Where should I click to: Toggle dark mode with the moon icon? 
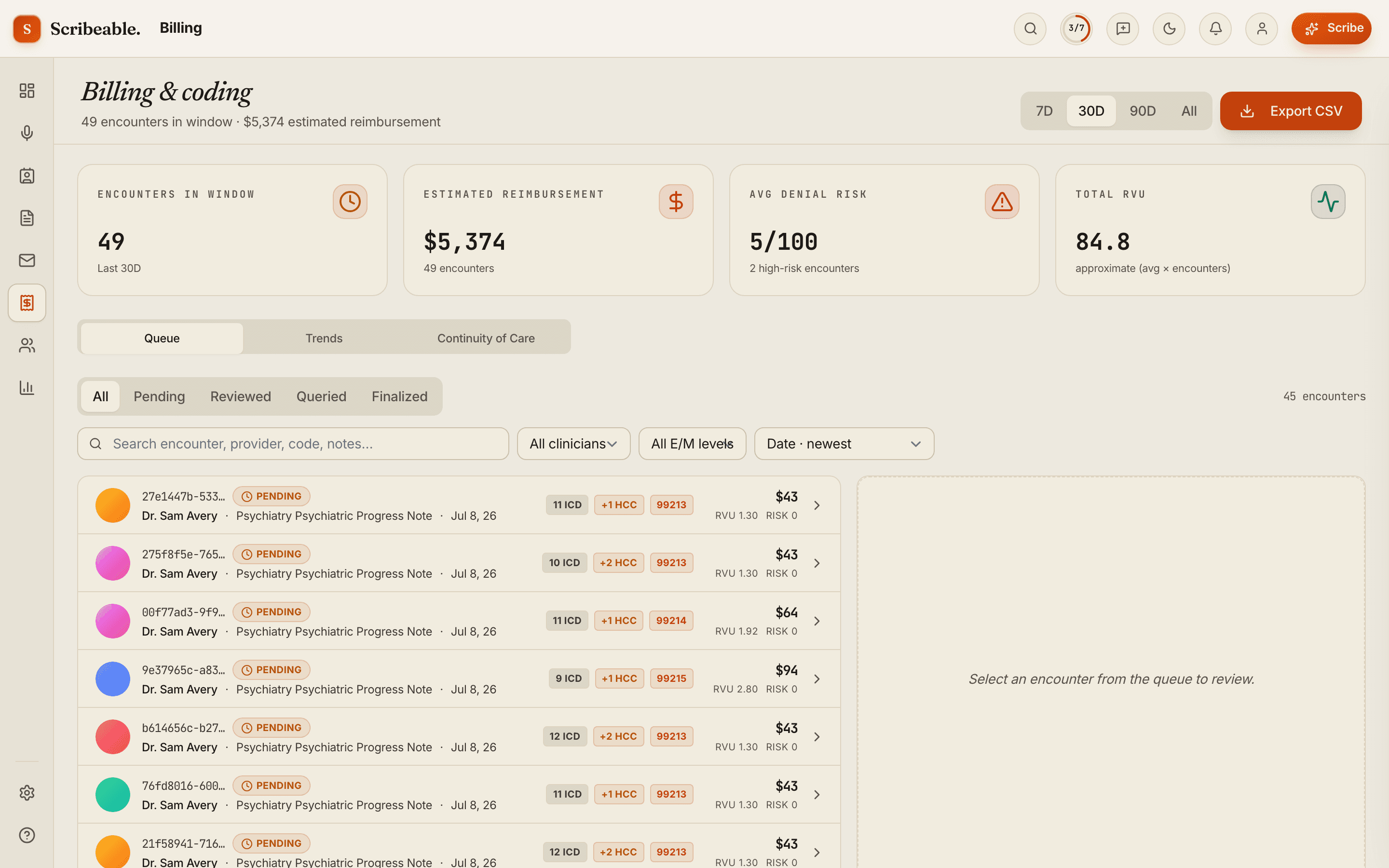[x=1169, y=29]
